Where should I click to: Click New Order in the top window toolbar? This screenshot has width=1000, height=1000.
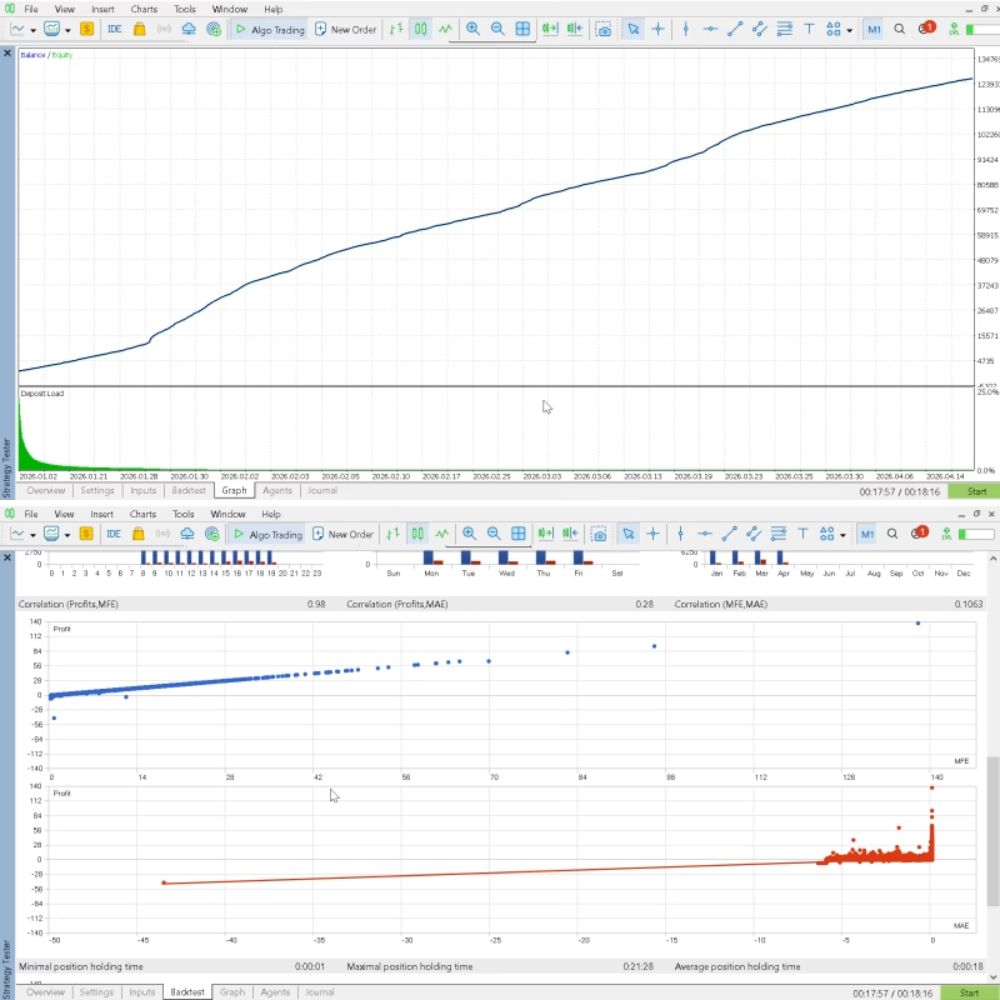[x=346, y=29]
